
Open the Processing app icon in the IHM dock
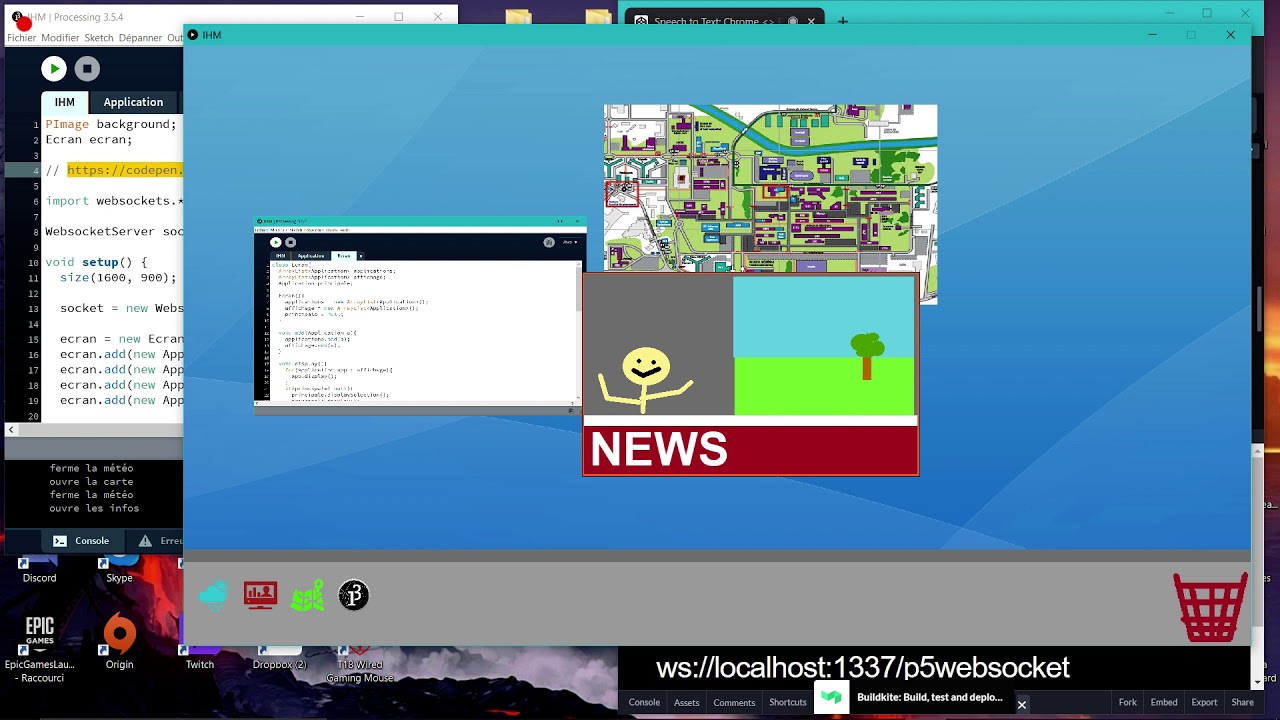(354, 596)
